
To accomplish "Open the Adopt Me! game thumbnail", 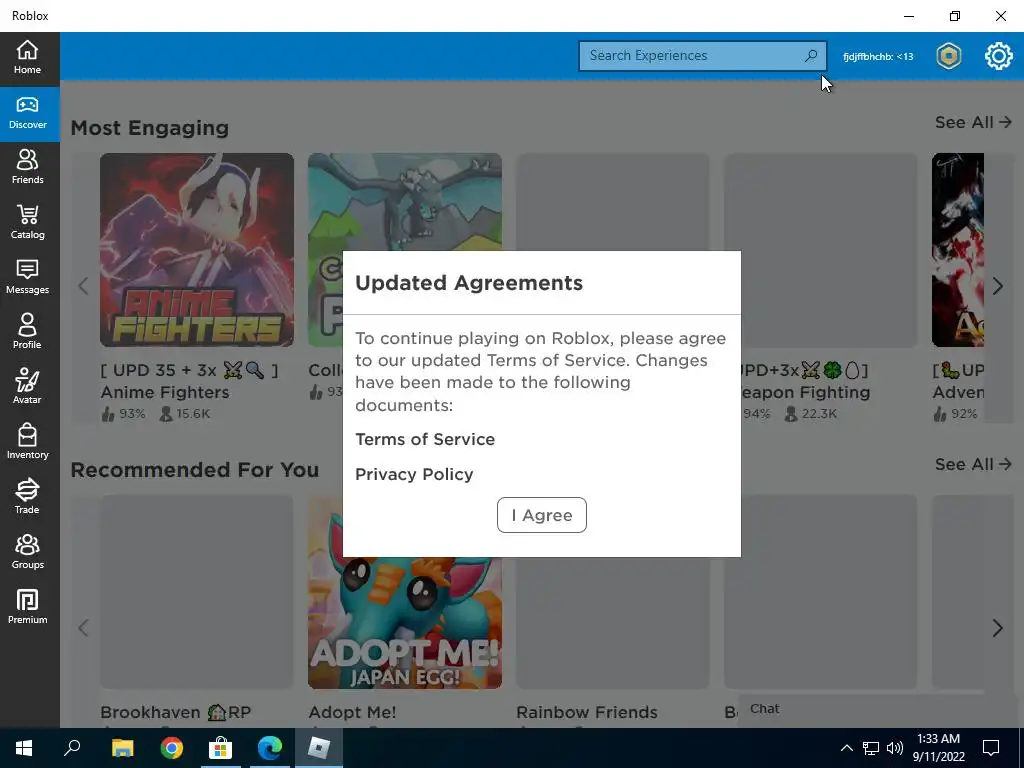I will pyautogui.click(x=405, y=623).
